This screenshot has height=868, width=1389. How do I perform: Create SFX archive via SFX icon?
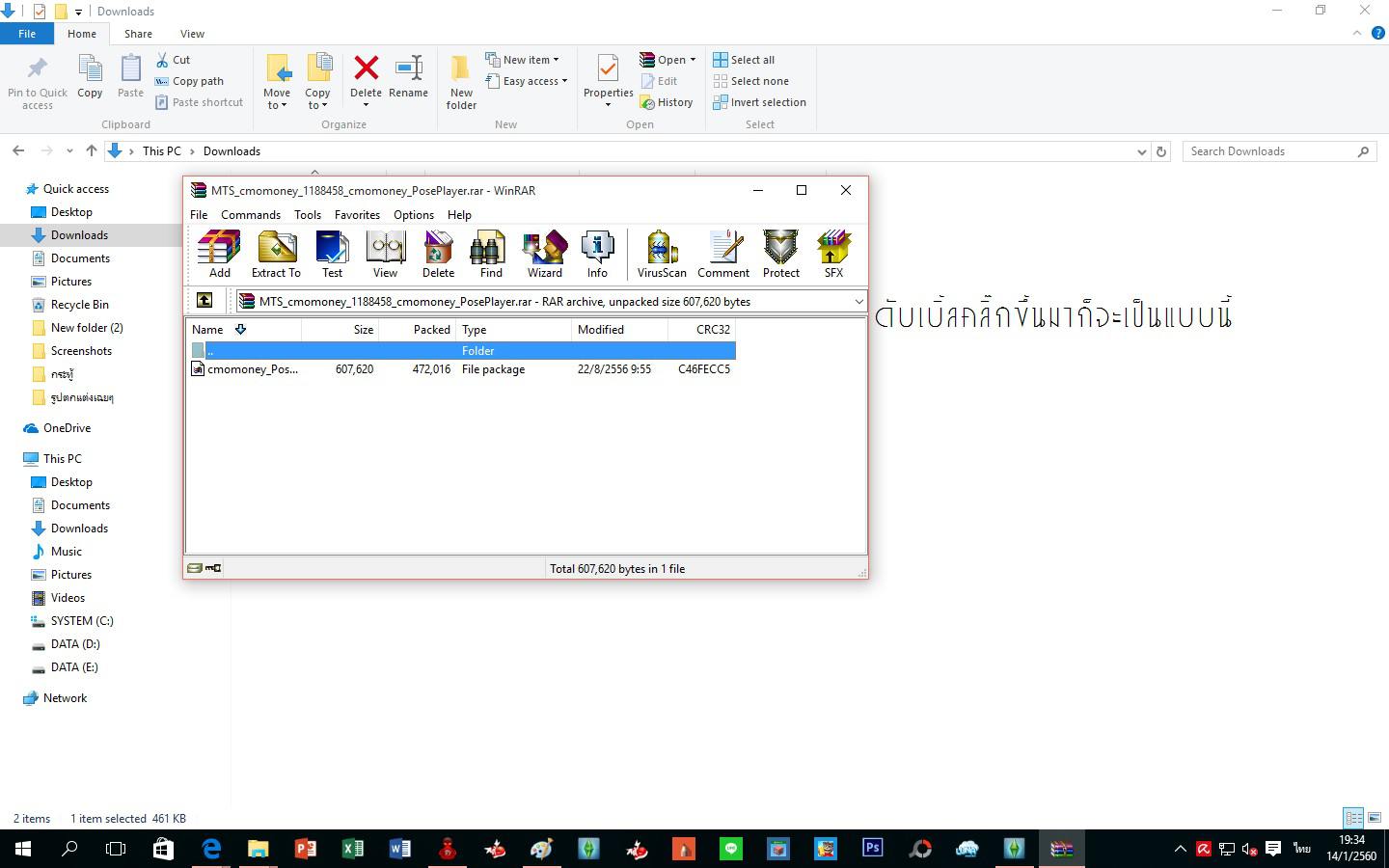833,255
